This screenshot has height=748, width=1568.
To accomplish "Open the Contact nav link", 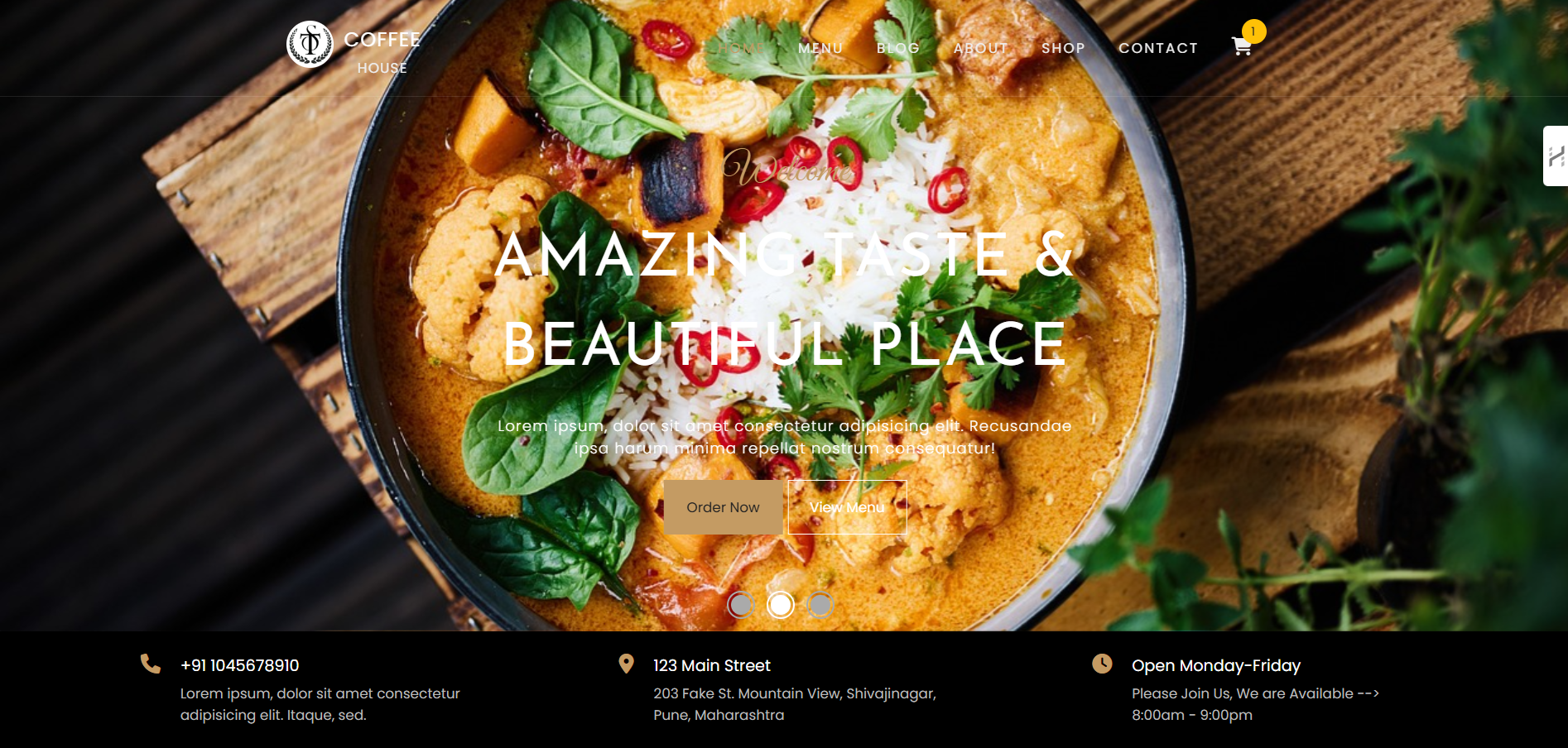I will (1158, 48).
